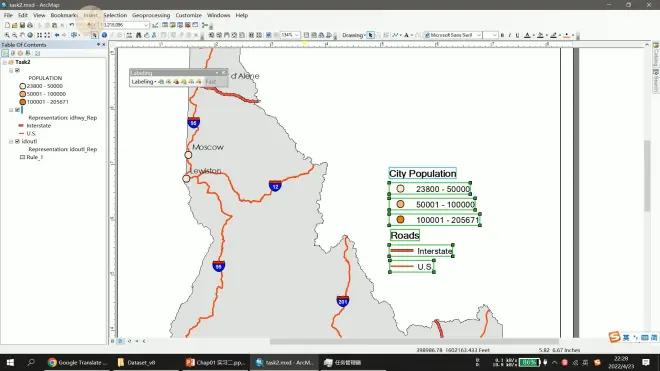
Task: Collapse the Task2 data frame tree
Action: [x=5, y=62]
